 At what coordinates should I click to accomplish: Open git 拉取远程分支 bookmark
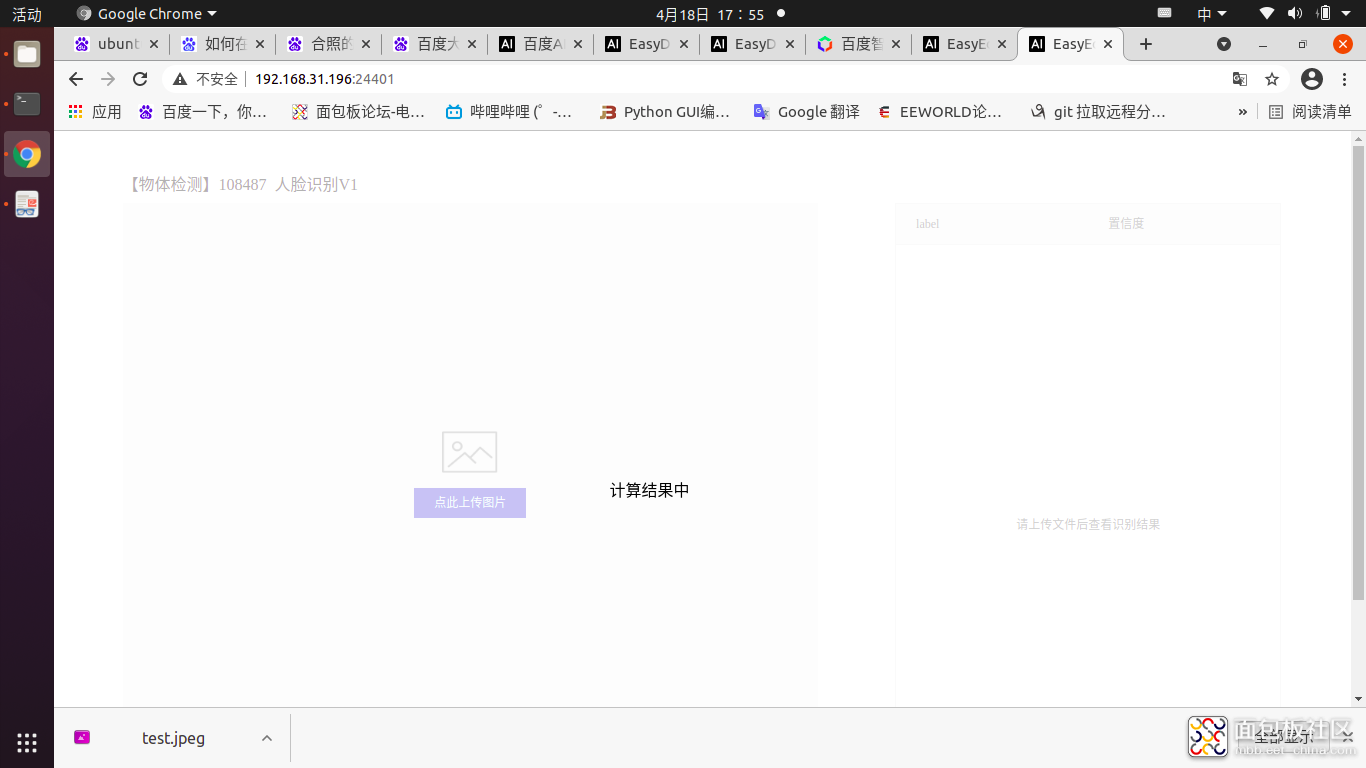coord(1098,112)
